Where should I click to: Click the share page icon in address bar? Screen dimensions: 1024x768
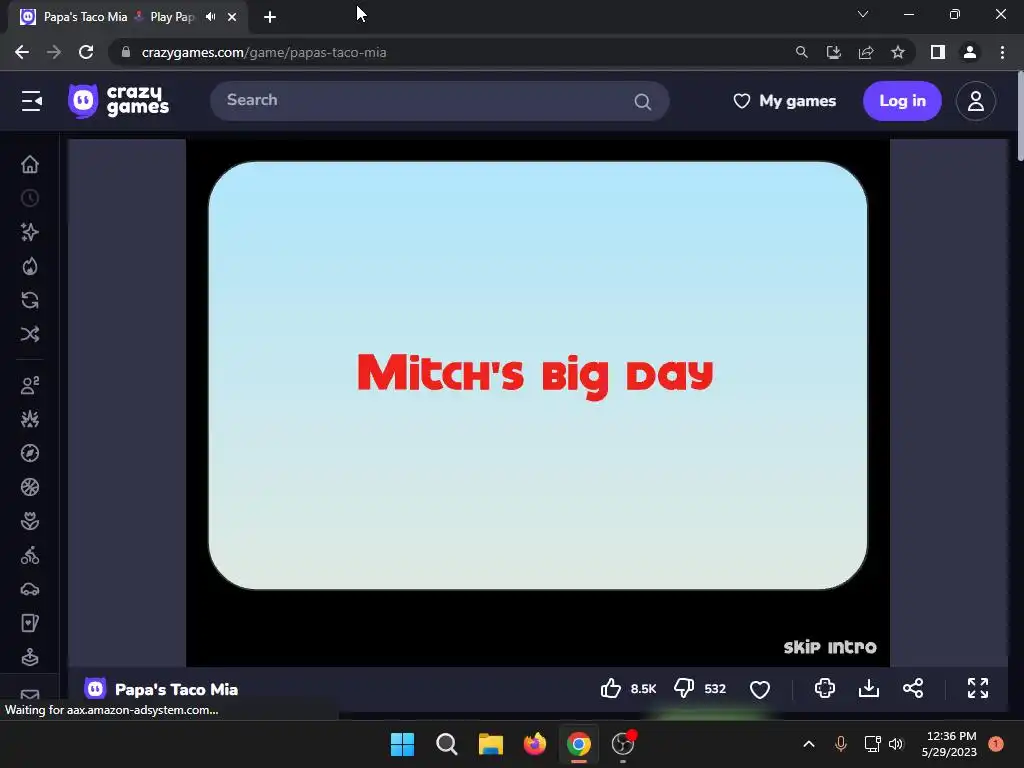tap(866, 52)
